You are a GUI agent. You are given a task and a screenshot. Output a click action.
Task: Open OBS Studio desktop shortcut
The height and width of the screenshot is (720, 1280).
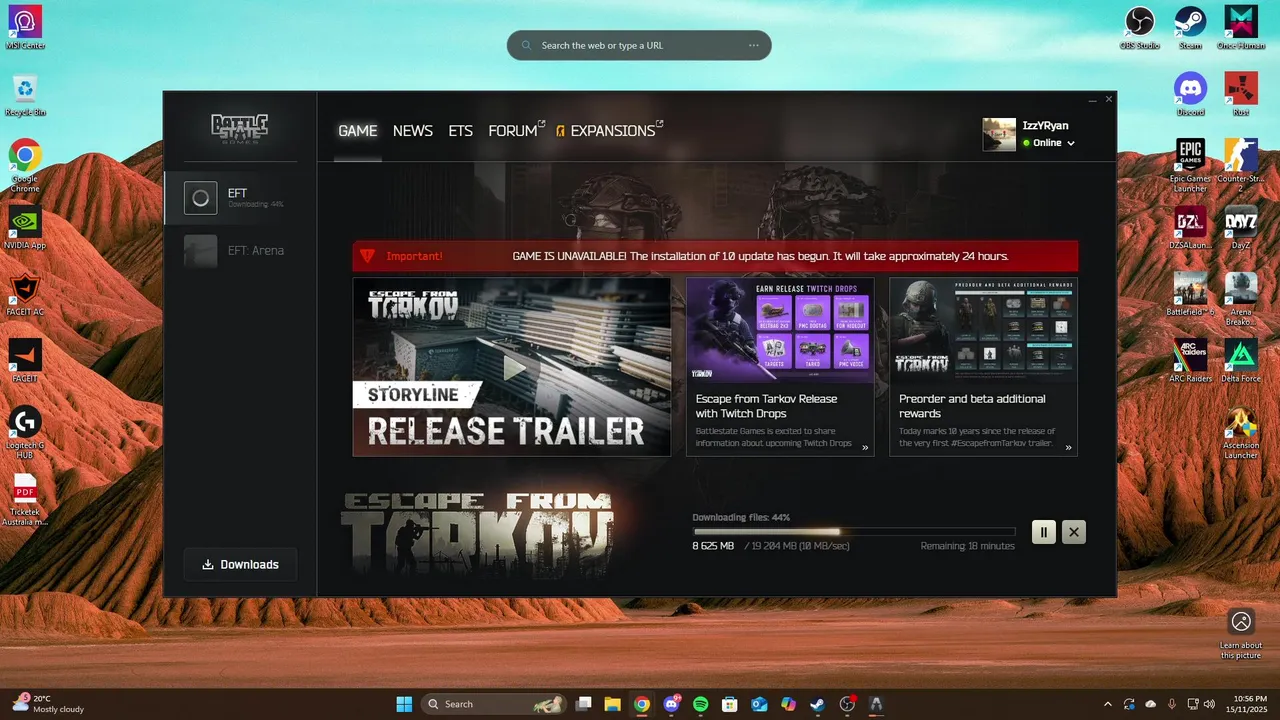coord(1140,28)
